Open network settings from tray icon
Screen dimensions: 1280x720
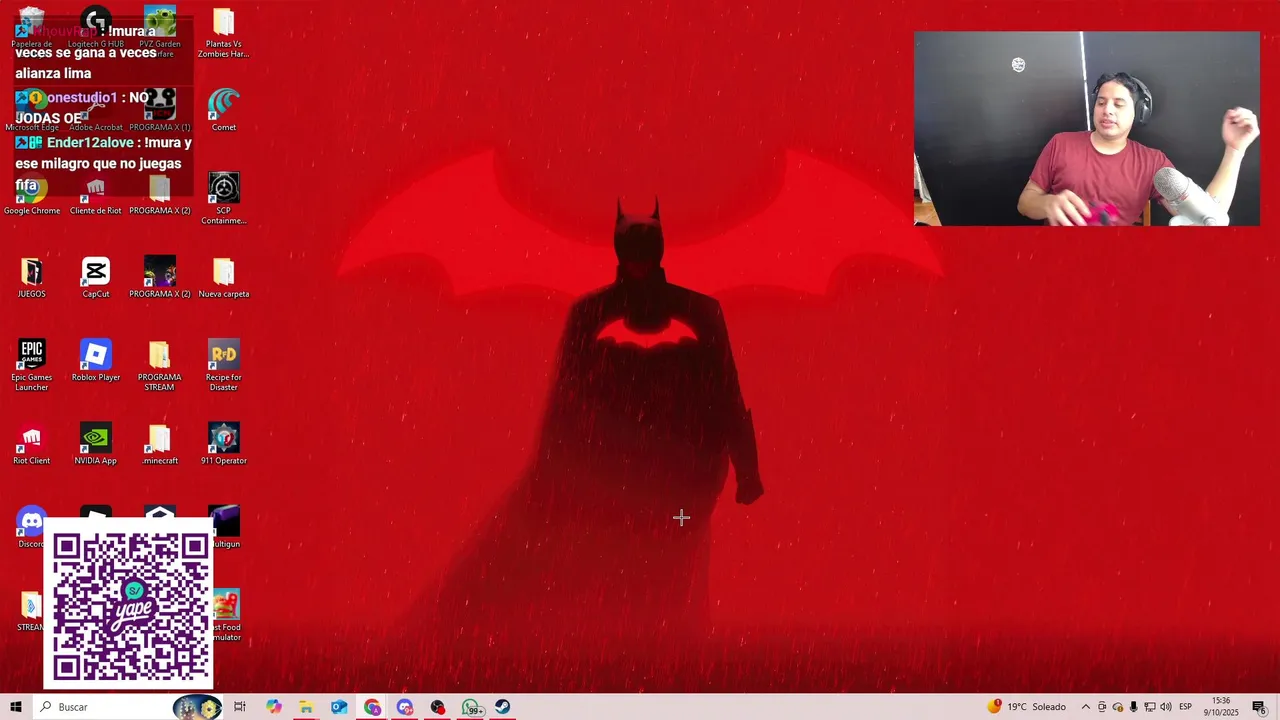pos(1150,707)
